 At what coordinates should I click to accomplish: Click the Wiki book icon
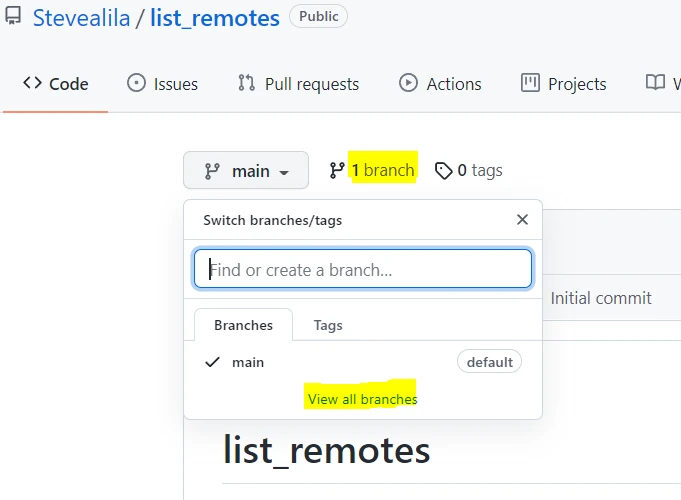click(x=656, y=83)
